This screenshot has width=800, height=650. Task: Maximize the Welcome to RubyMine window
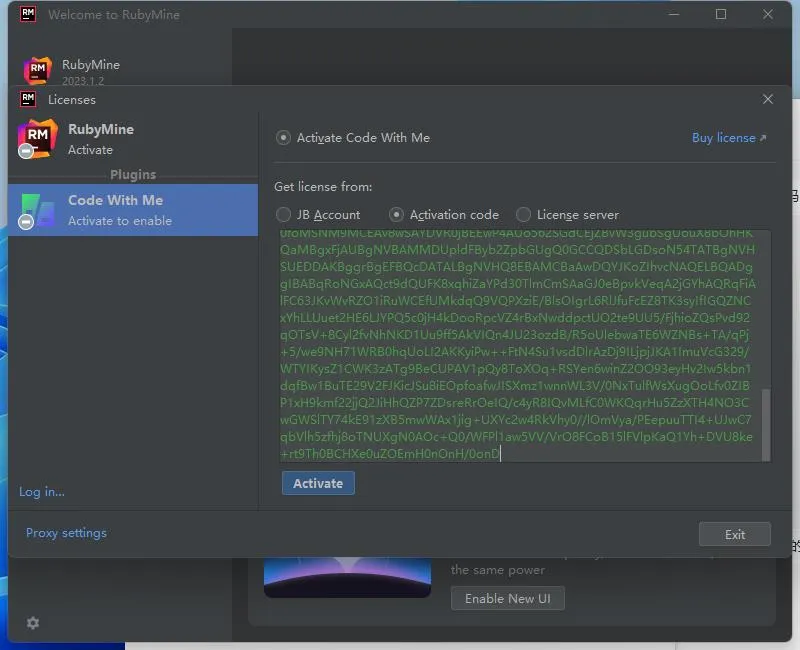721,14
